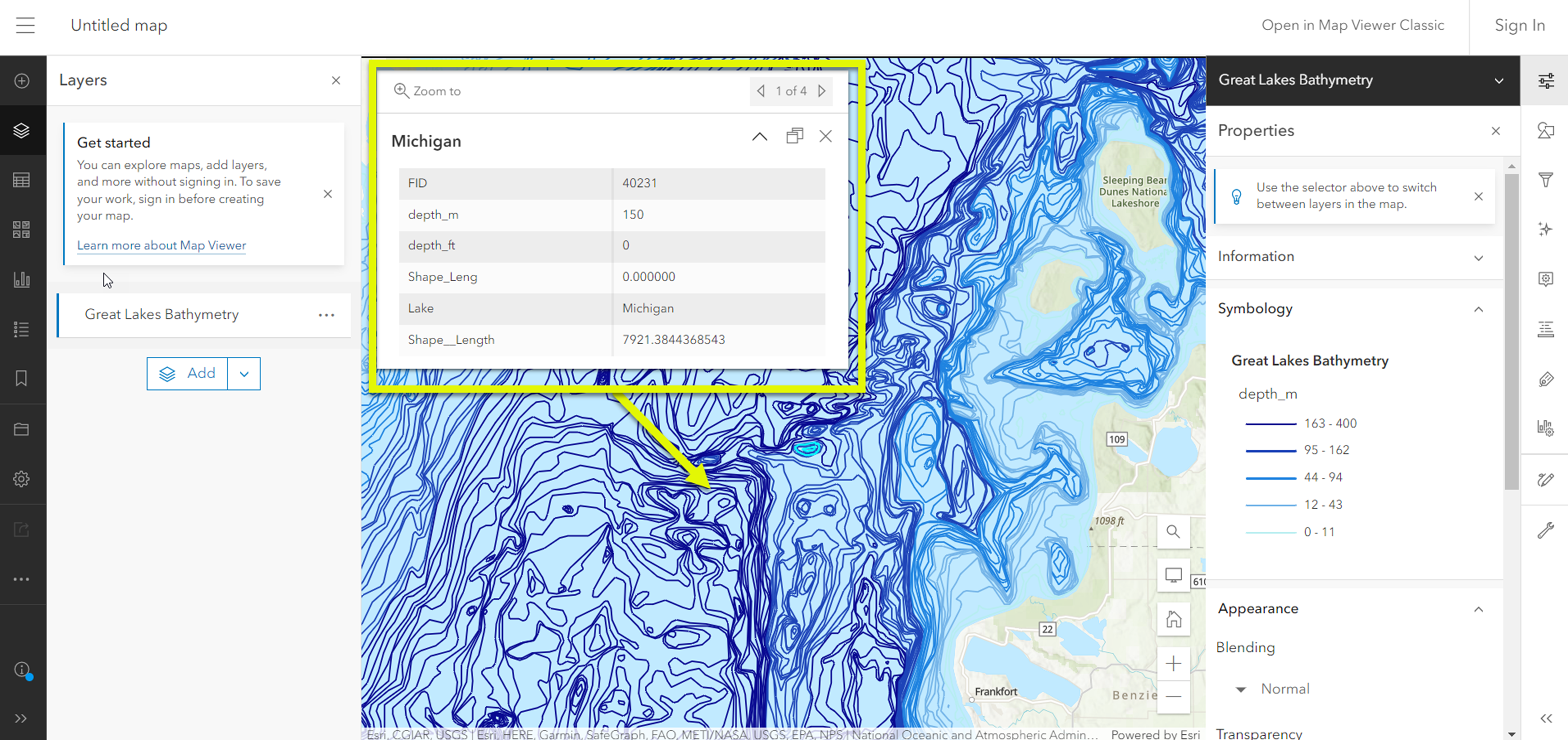Open the Pop-ups configuration icon
This screenshot has width=1568, height=740.
(x=1545, y=279)
